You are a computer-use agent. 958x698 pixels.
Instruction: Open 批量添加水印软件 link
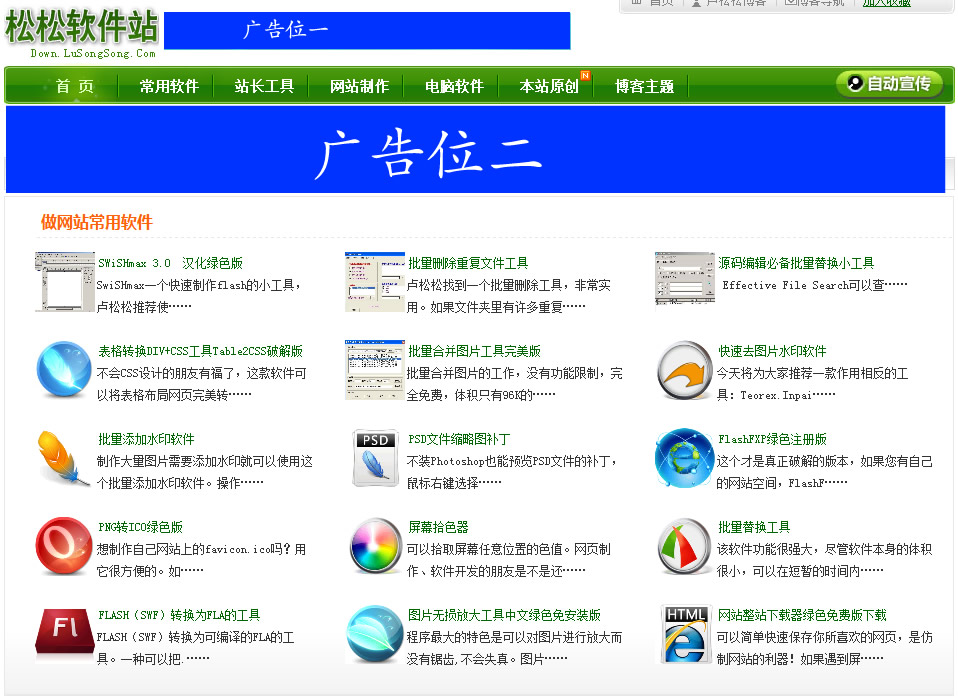click(146, 439)
